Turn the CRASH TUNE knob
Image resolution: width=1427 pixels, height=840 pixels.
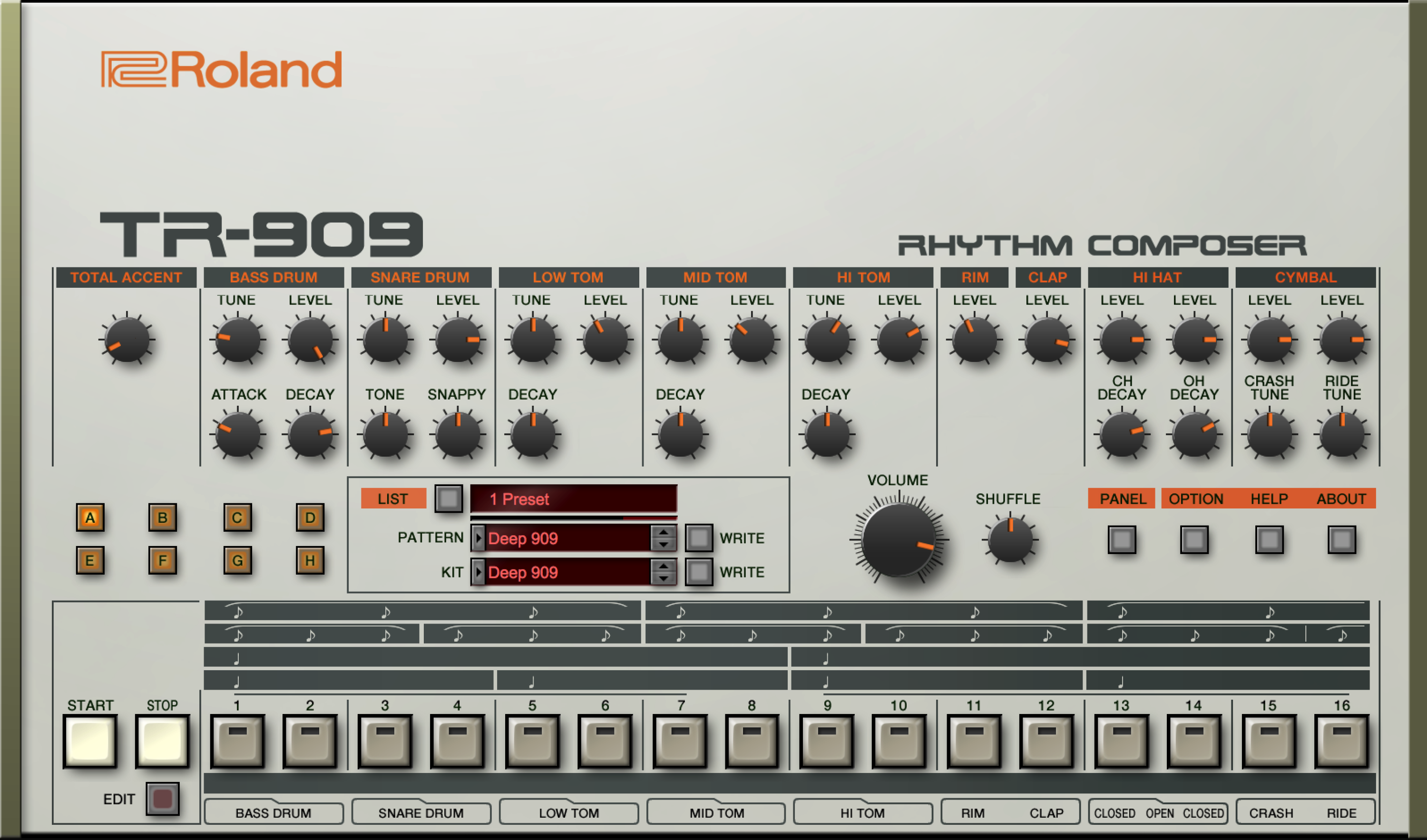coord(1270,436)
